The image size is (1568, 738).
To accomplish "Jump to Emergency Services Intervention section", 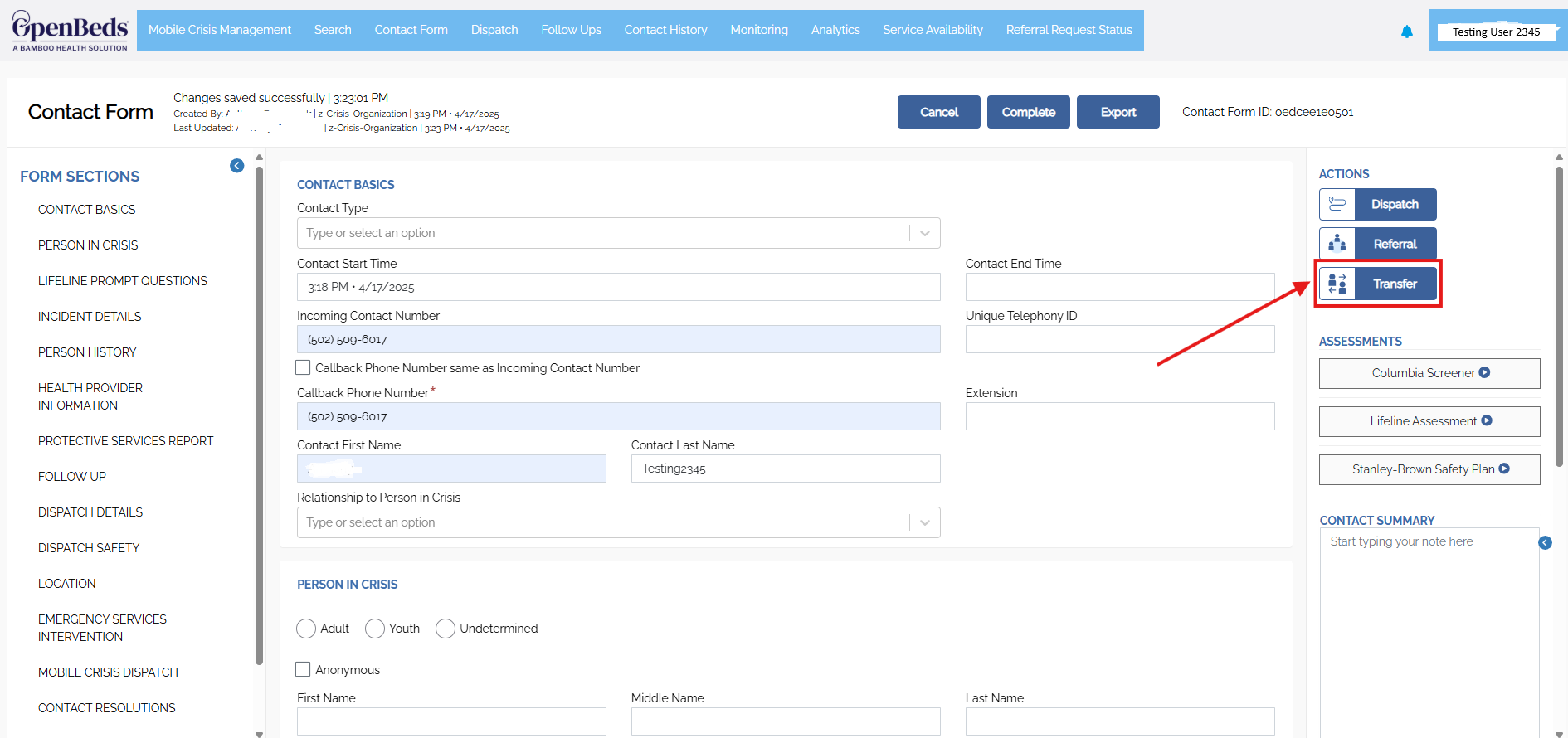I will (x=102, y=628).
